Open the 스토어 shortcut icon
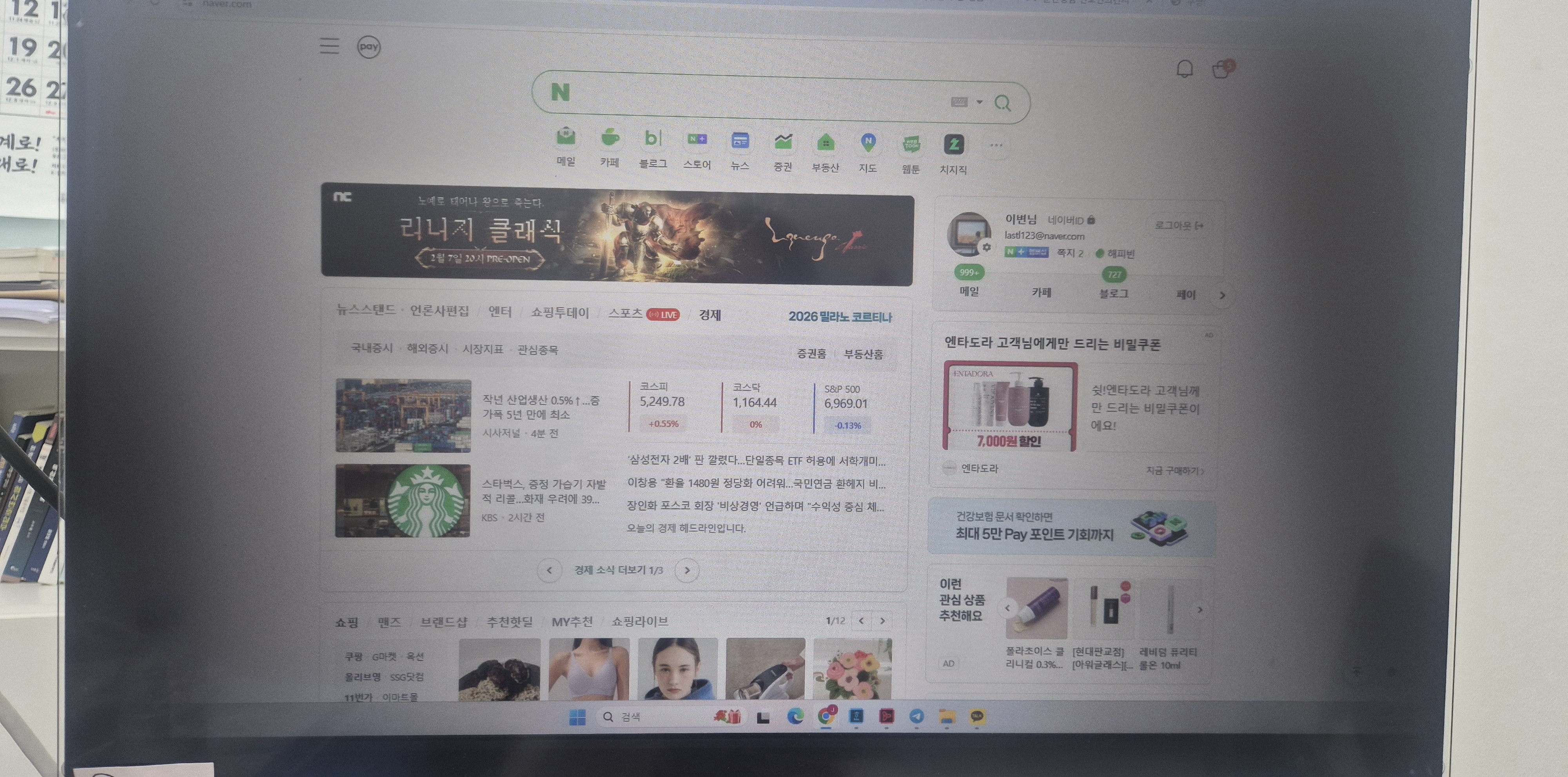 point(697,140)
